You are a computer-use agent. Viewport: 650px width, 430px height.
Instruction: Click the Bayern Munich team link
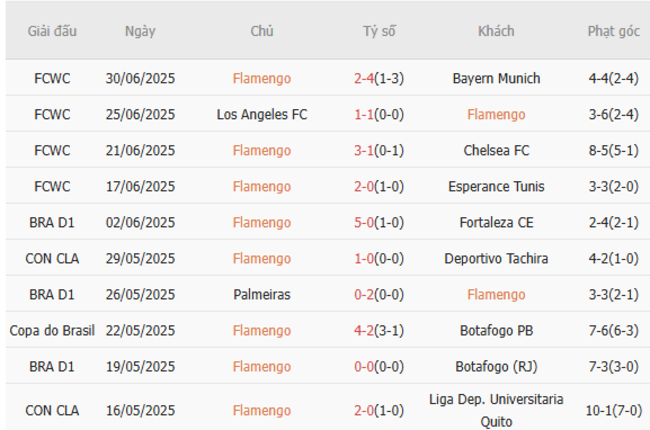pos(496,78)
